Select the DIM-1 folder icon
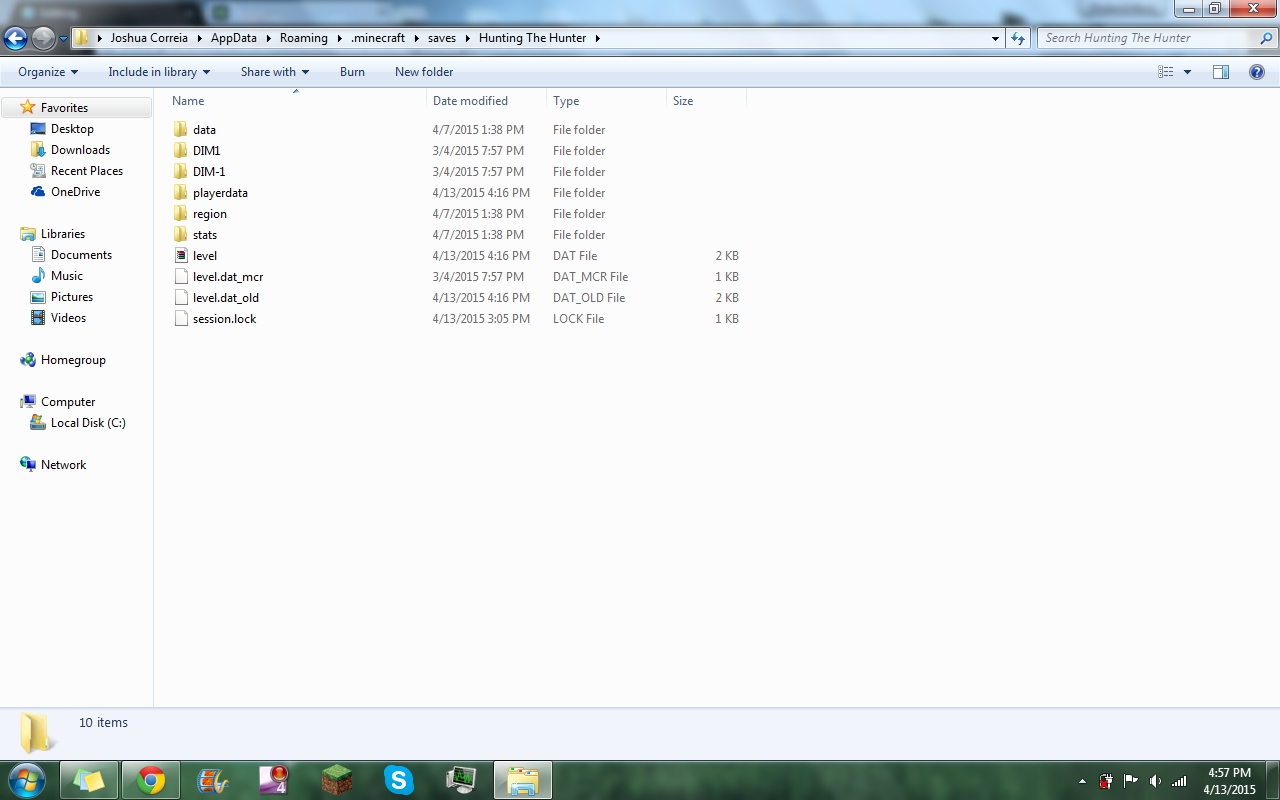 coord(181,172)
